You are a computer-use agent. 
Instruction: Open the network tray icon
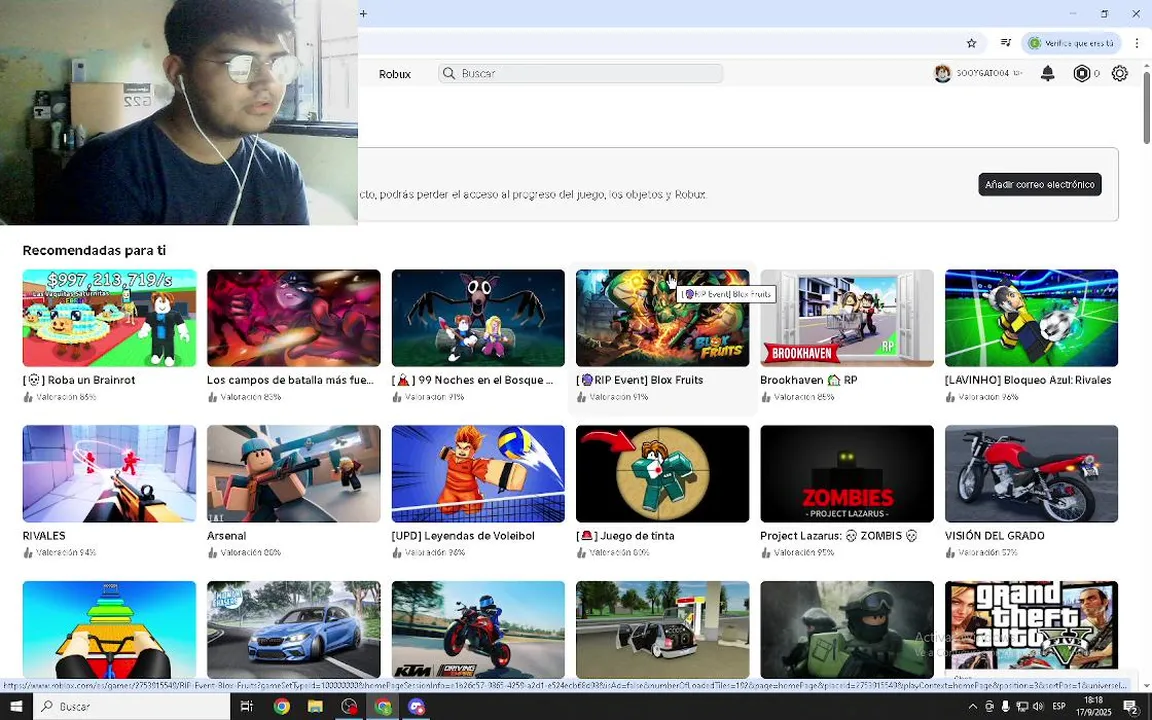1021,706
